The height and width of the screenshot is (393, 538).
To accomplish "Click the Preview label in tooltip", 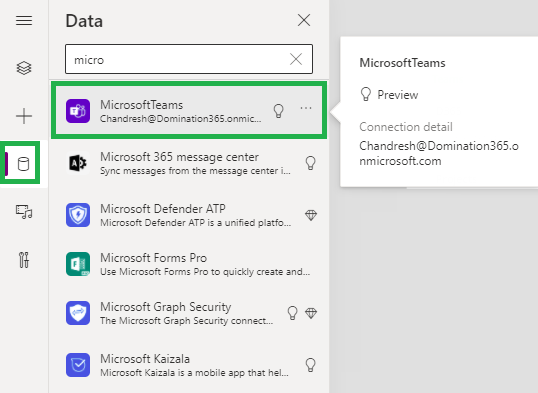I will 397,95.
